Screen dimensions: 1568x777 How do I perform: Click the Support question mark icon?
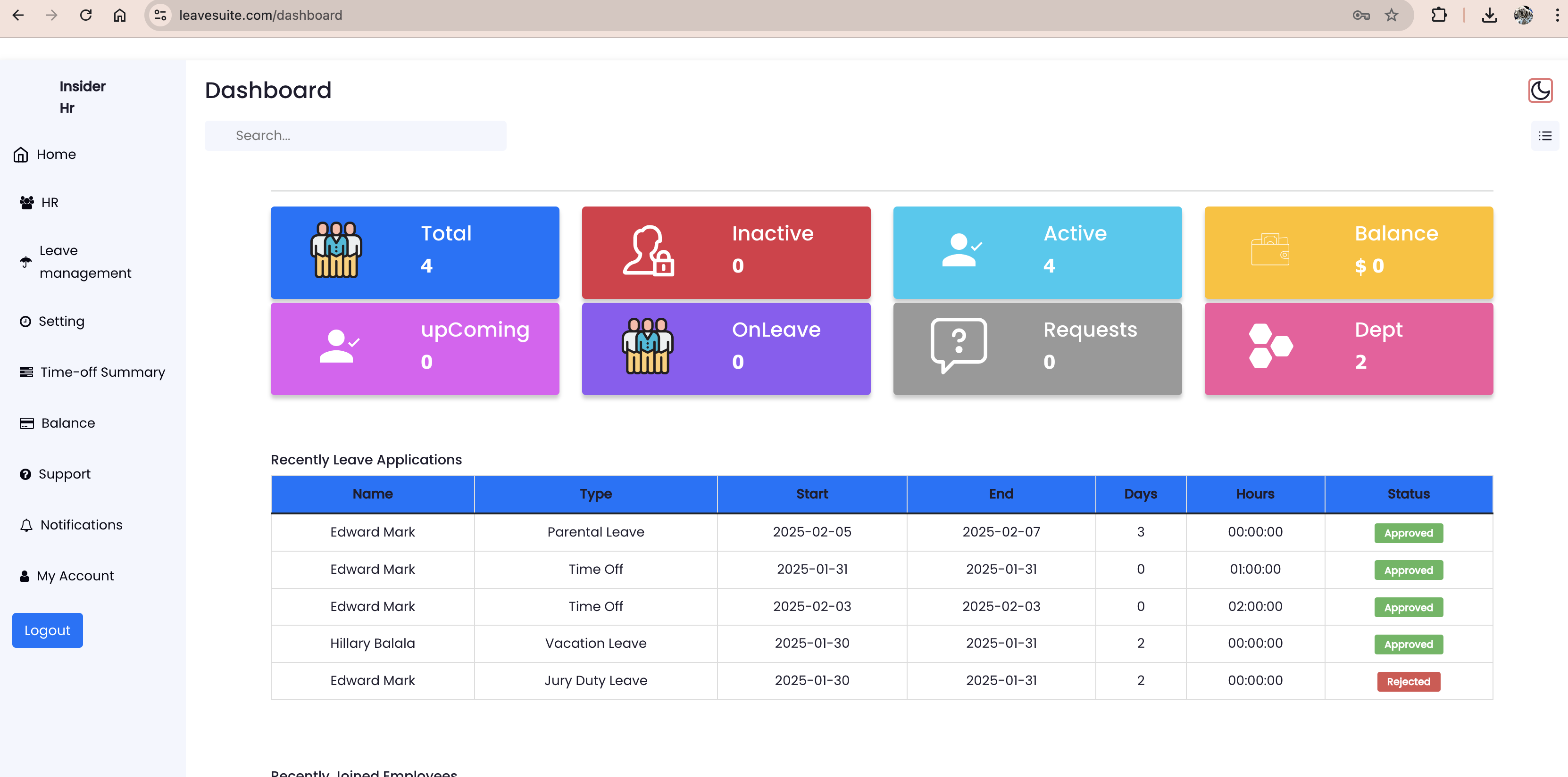click(x=25, y=474)
